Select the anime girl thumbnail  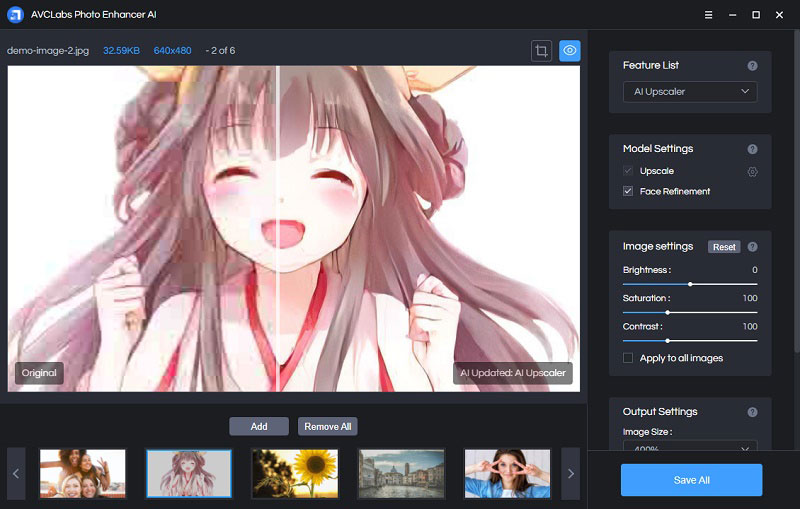(x=189, y=473)
